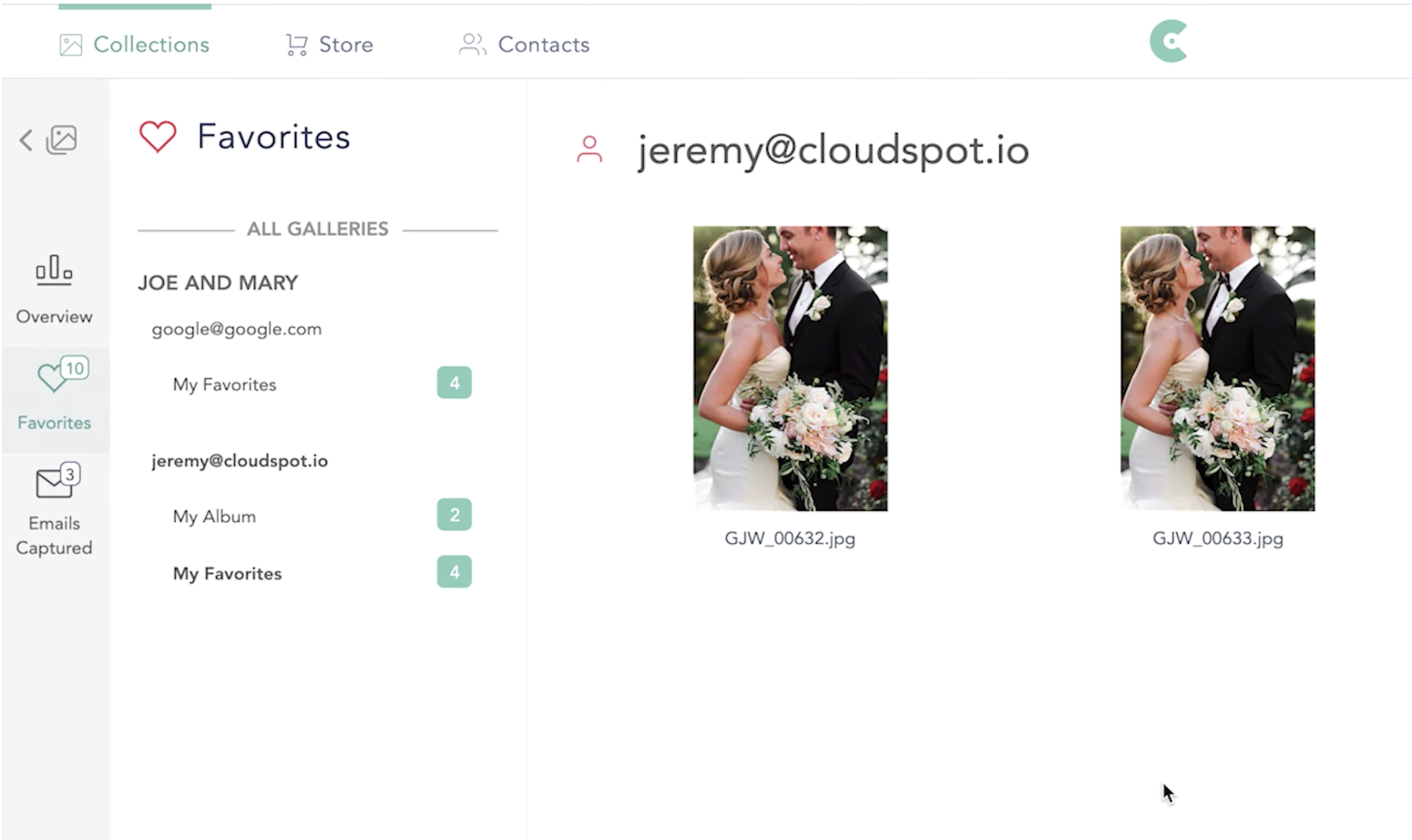Click the 4 badge under google@google.com
This screenshot has width=1412, height=840.
point(455,383)
